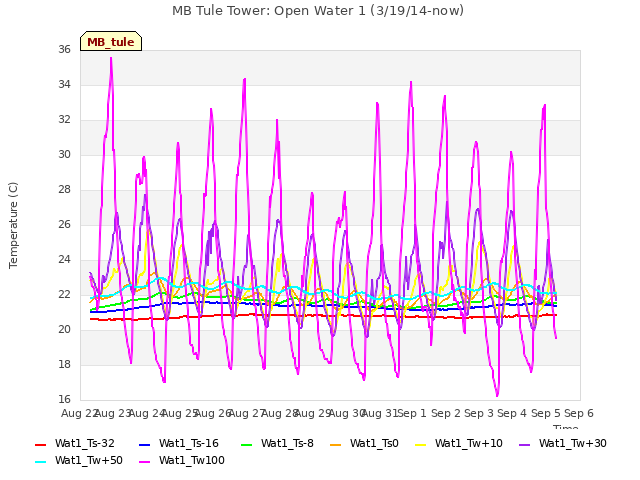Select Wat1_Ts0 legend label
The width and height of the screenshot is (640, 480).
click(374, 443)
